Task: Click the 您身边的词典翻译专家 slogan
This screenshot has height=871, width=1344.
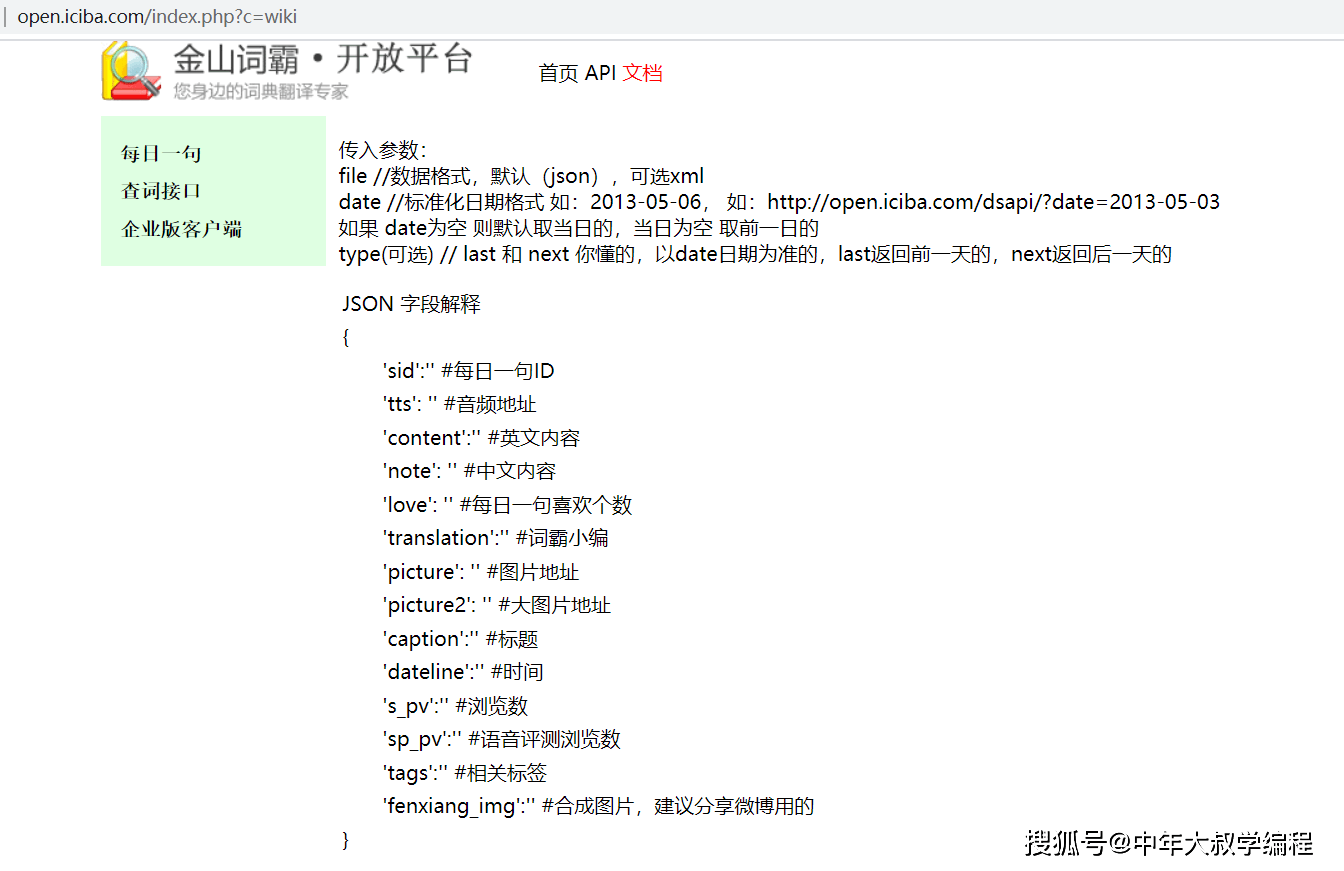Action: pos(261,91)
